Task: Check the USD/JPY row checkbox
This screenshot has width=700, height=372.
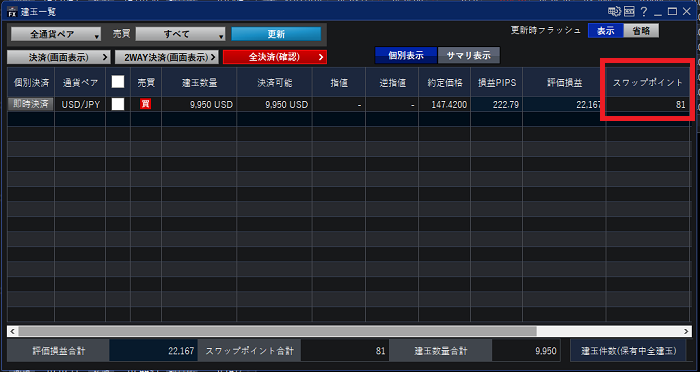Action: pyautogui.click(x=118, y=104)
